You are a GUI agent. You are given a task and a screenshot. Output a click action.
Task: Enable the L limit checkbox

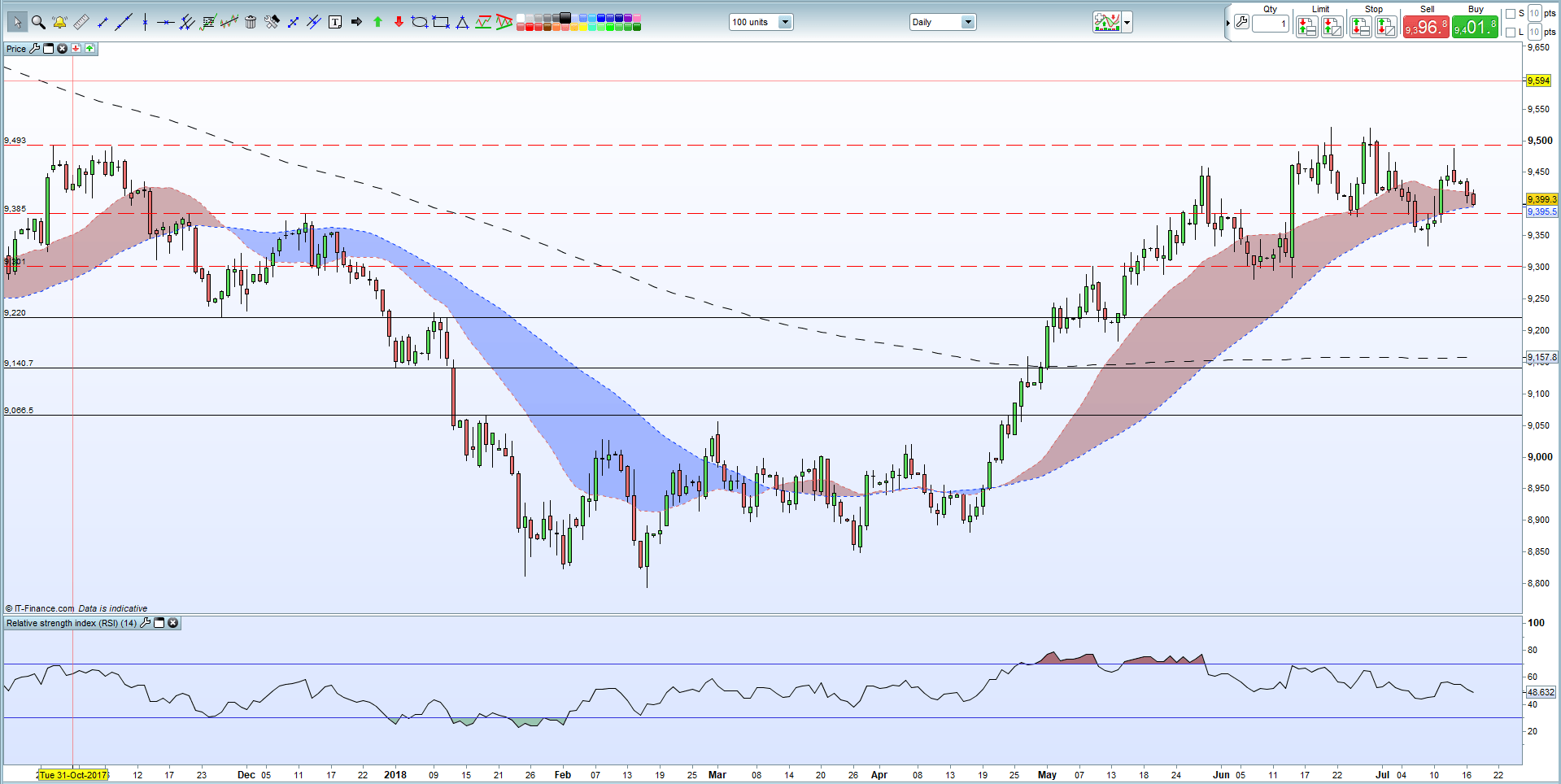click(x=1511, y=33)
